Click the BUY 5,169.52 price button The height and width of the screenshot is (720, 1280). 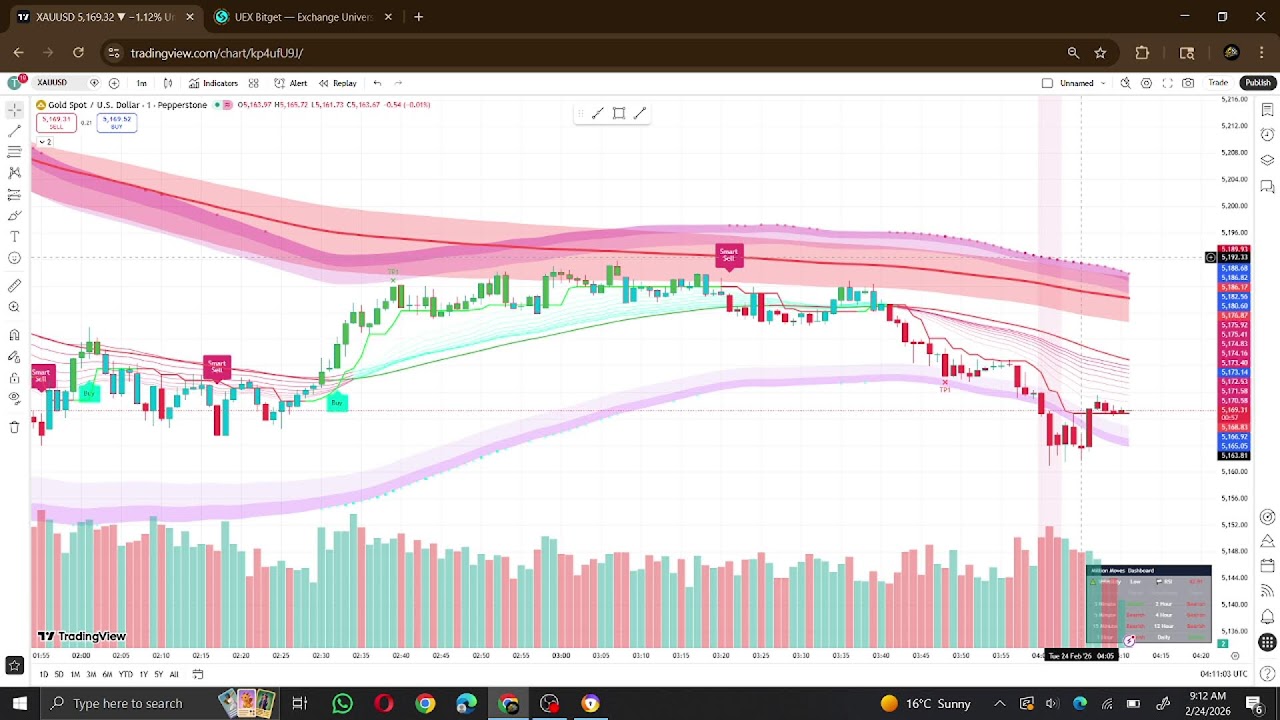116,123
